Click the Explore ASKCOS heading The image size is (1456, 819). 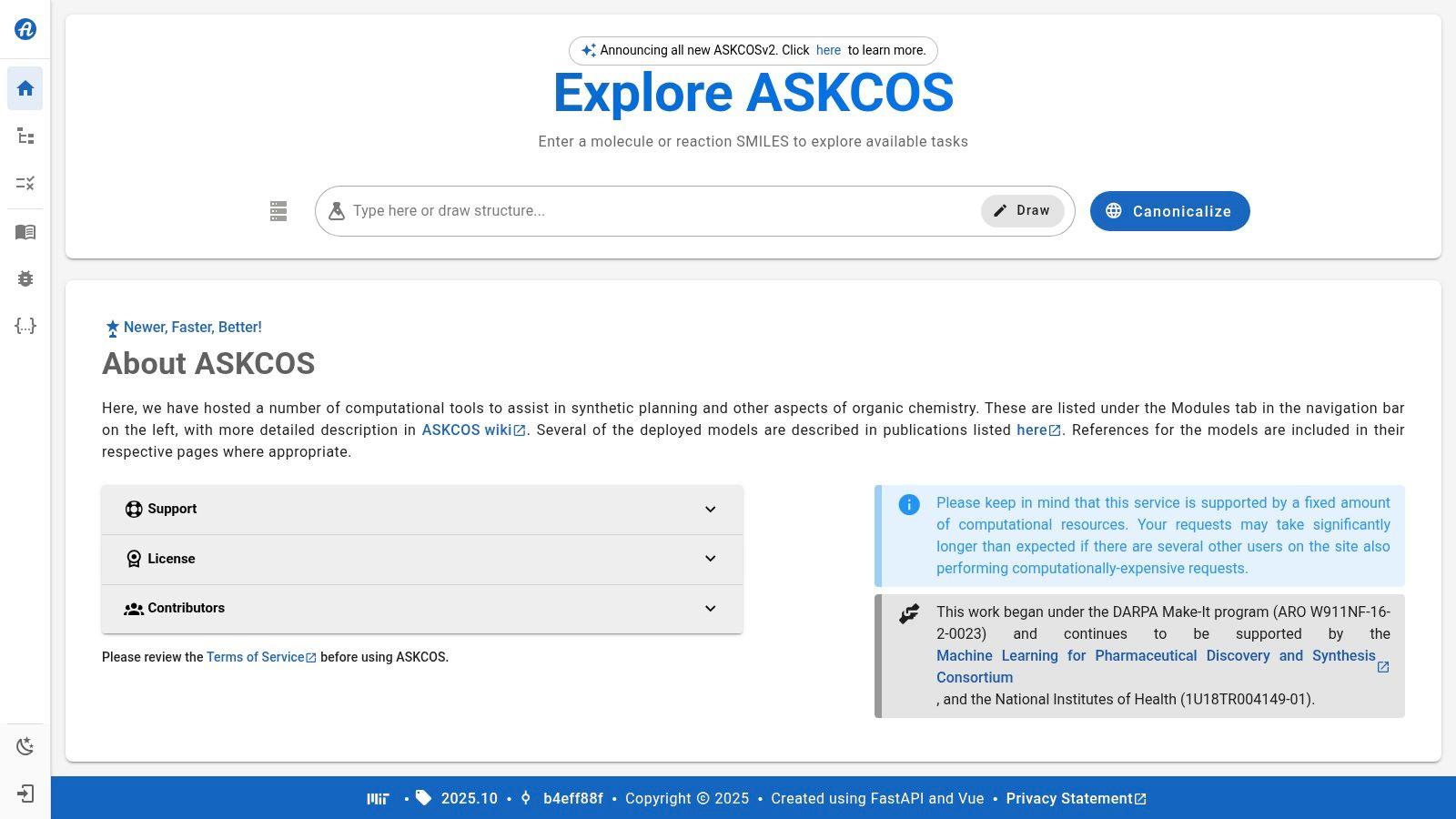tap(753, 94)
